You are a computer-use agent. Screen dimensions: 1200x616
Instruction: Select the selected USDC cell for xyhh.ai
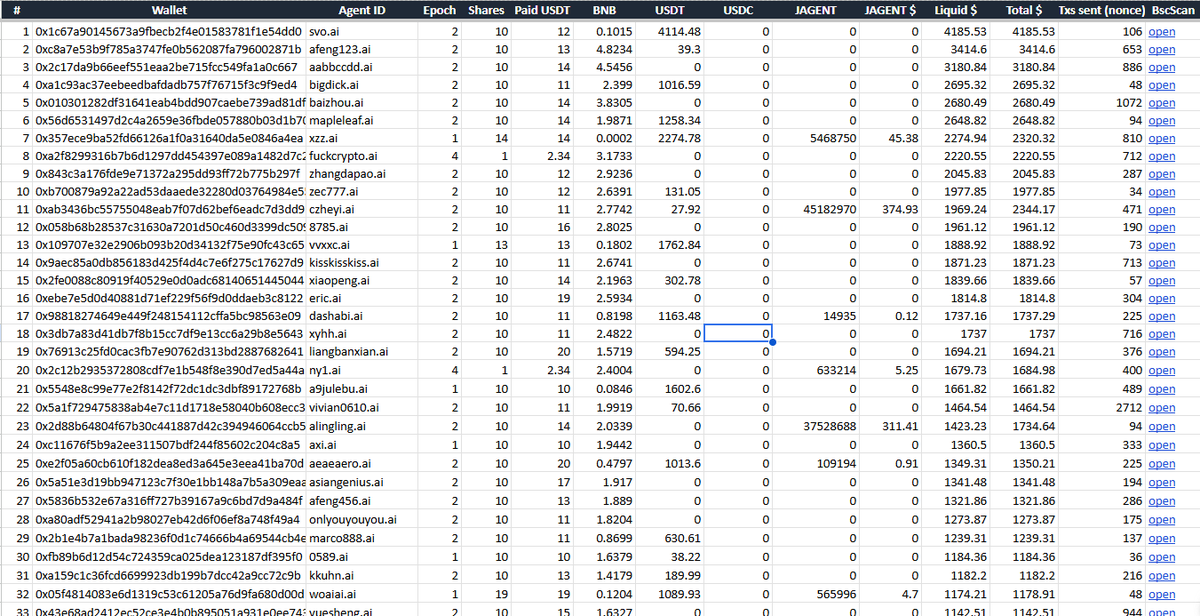click(739, 334)
